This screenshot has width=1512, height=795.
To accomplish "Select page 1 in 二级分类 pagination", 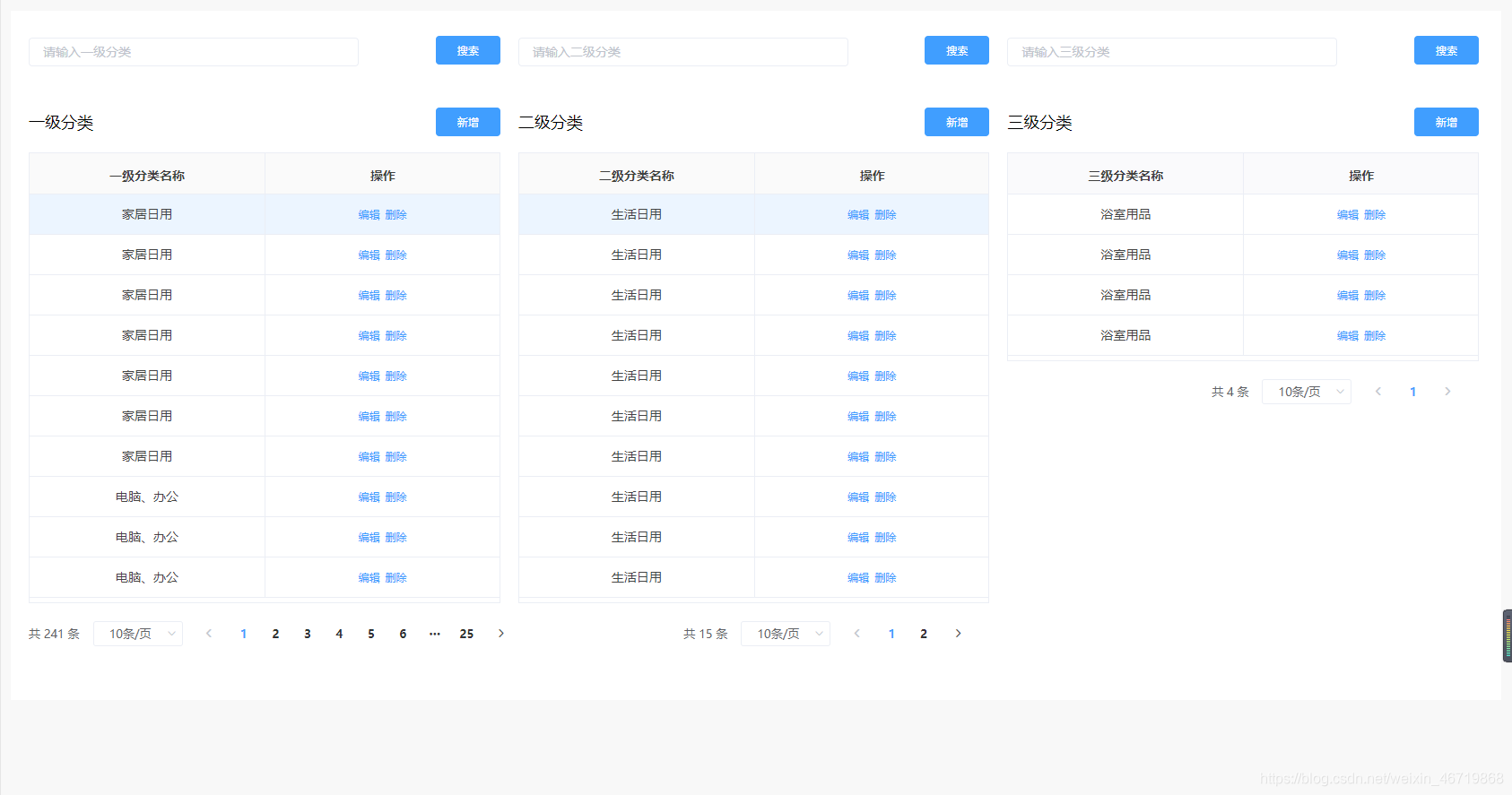I will (891, 634).
